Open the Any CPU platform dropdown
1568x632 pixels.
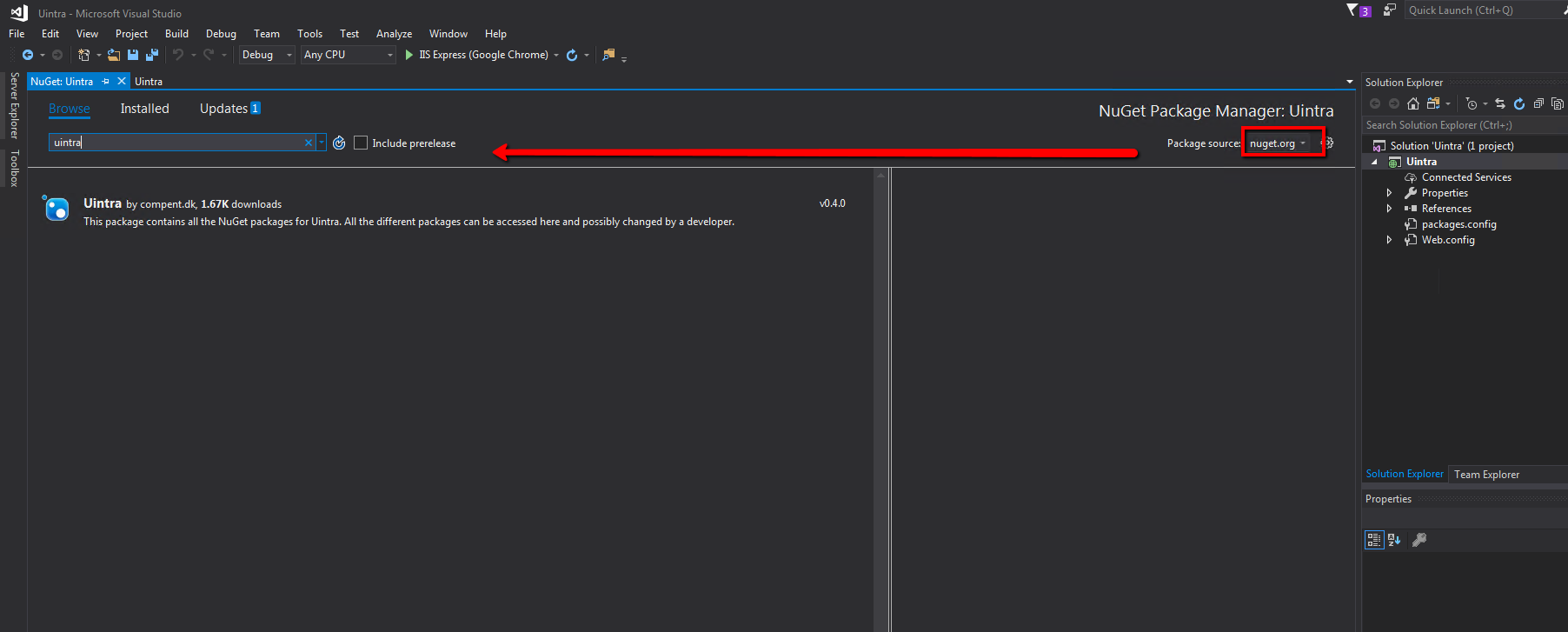tap(349, 55)
